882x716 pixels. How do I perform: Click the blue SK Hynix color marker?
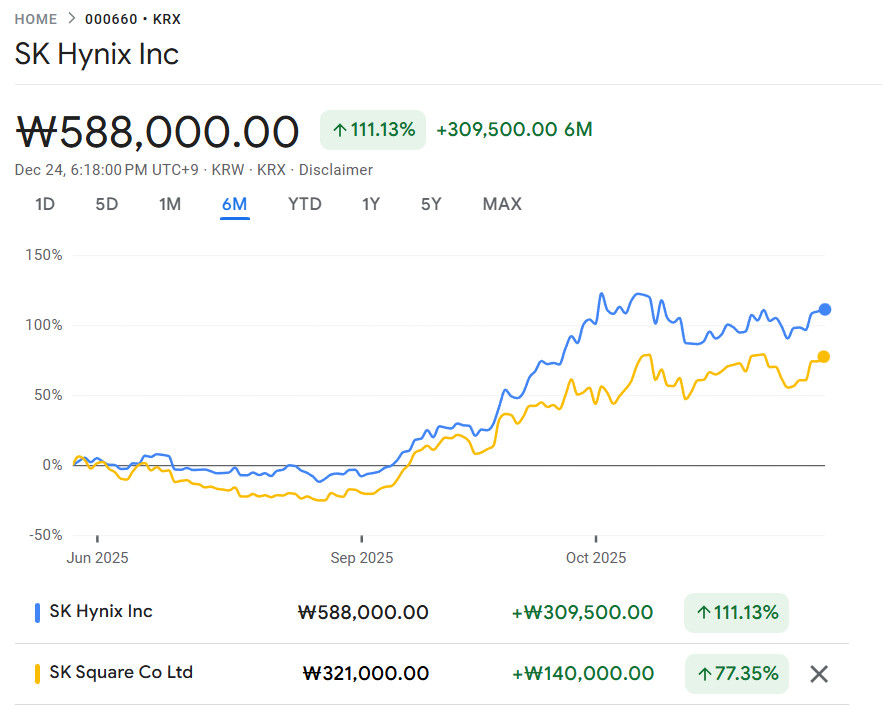37,612
